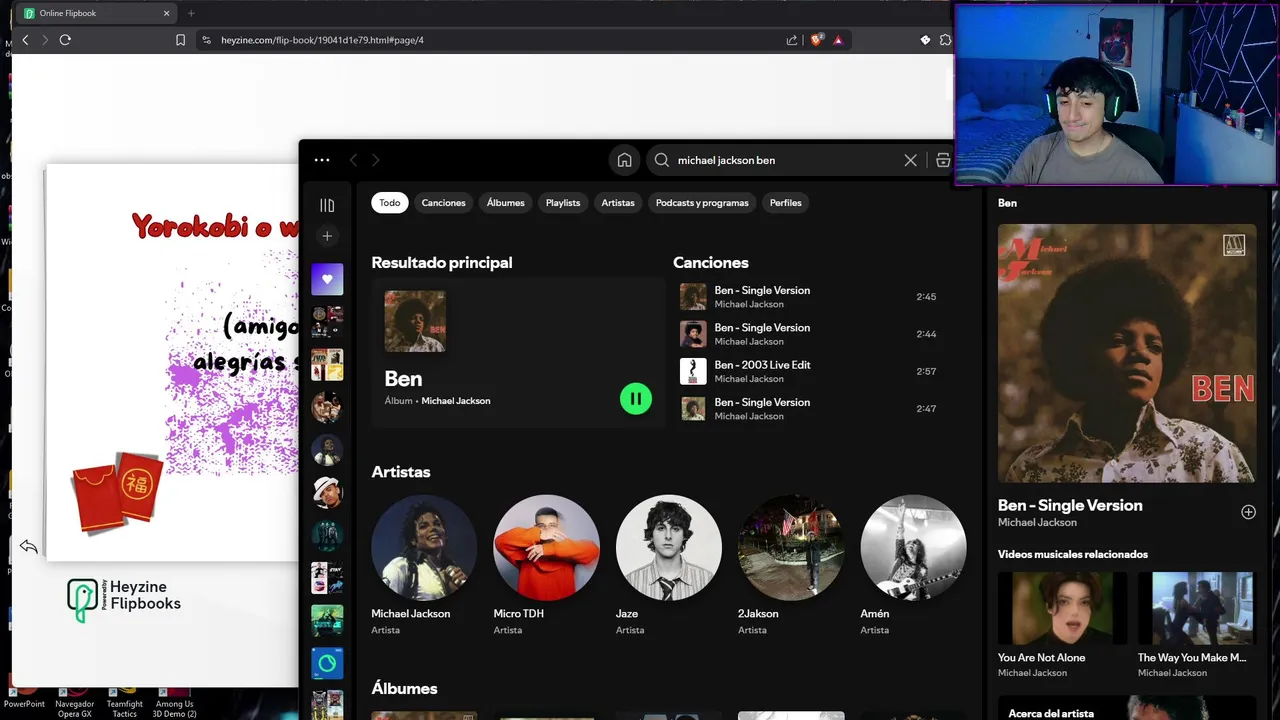Open Micro TDH artist card
This screenshot has height=720, width=1280.
[546, 565]
